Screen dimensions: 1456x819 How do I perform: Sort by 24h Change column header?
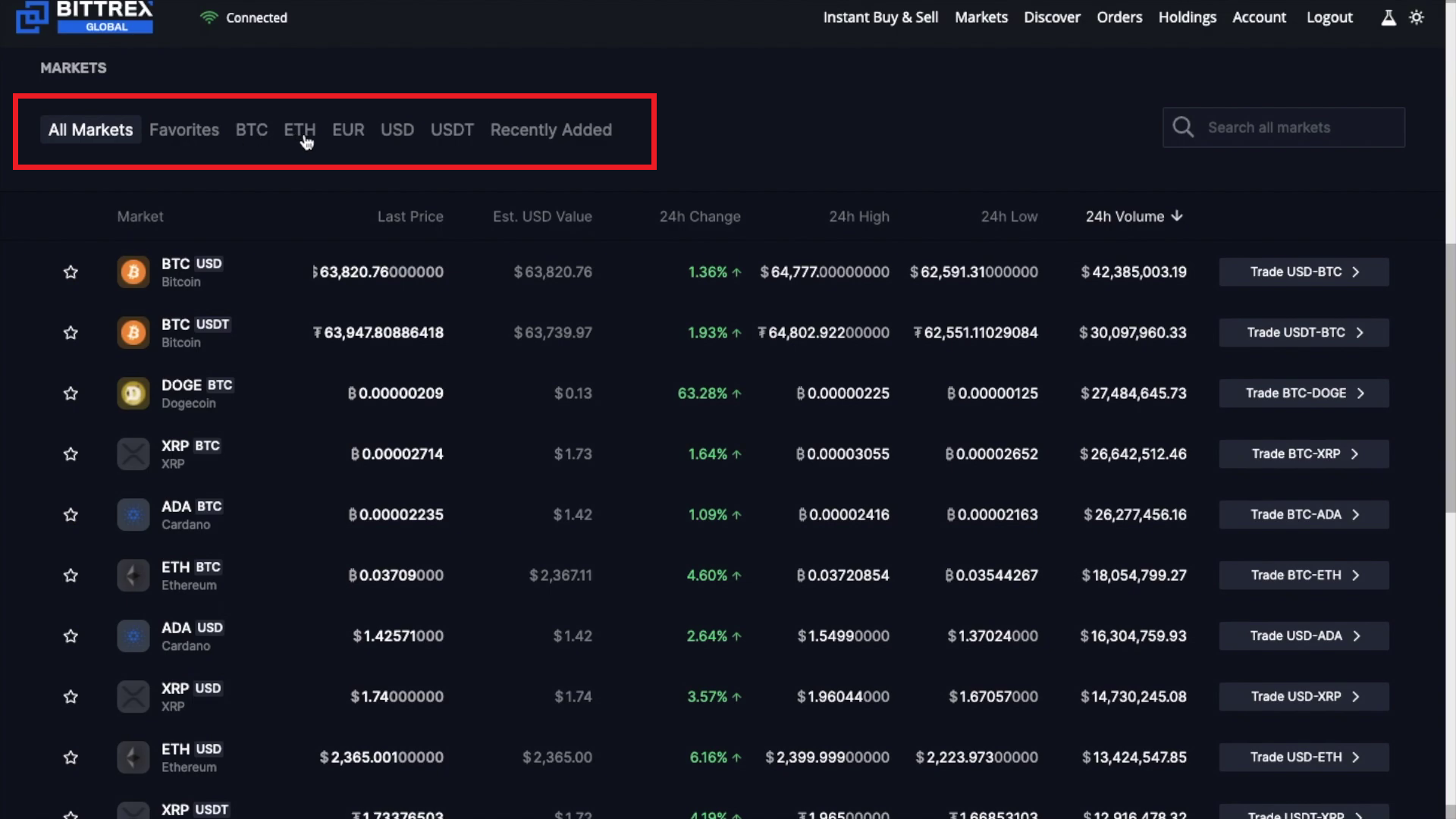point(700,216)
